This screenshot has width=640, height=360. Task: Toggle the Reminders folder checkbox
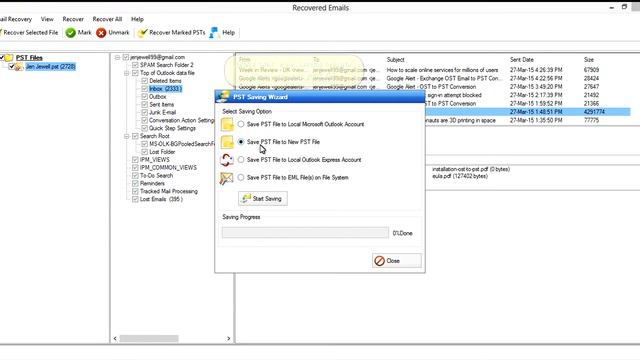tap(135, 183)
